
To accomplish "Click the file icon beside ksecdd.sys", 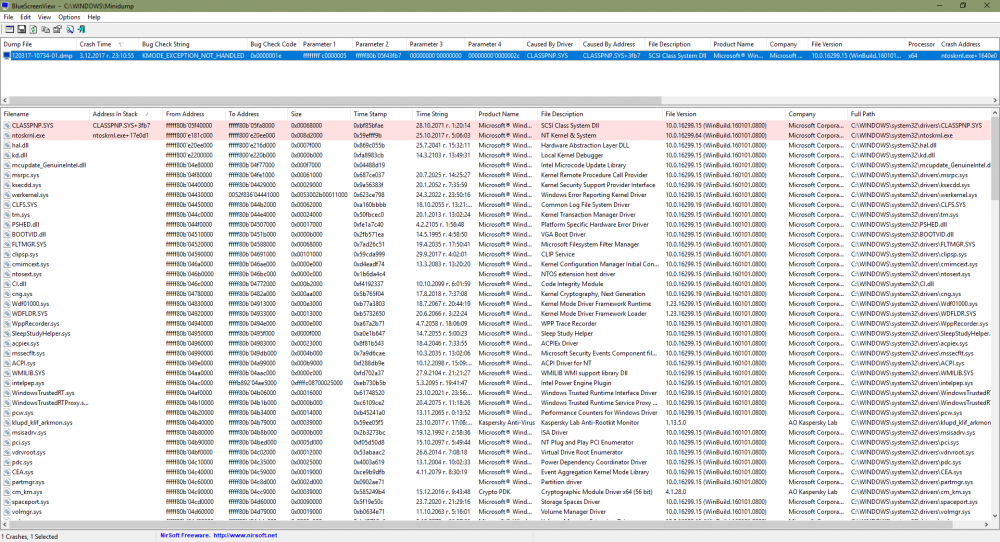I will 7,185.
